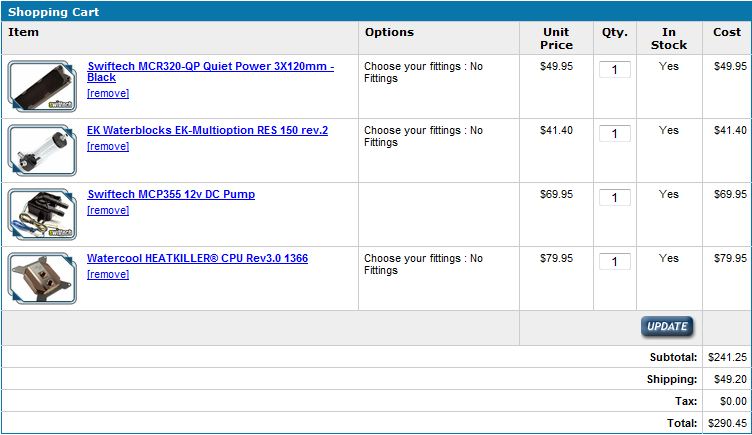Open the Watercool HEATKILLER CPU Rev3.0 1366 link
Image resolution: width=752 pixels, height=435 pixels.
point(197,258)
